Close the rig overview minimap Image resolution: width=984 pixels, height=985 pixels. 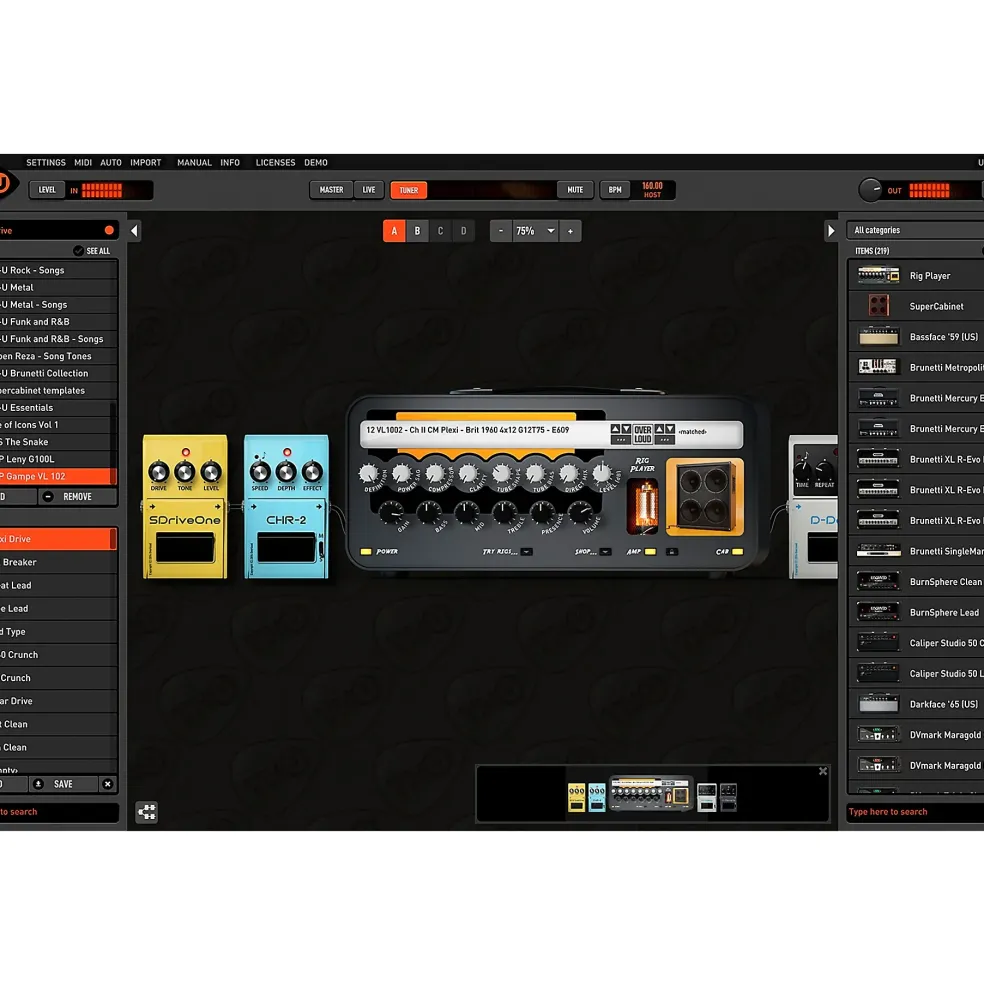click(823, 771)
